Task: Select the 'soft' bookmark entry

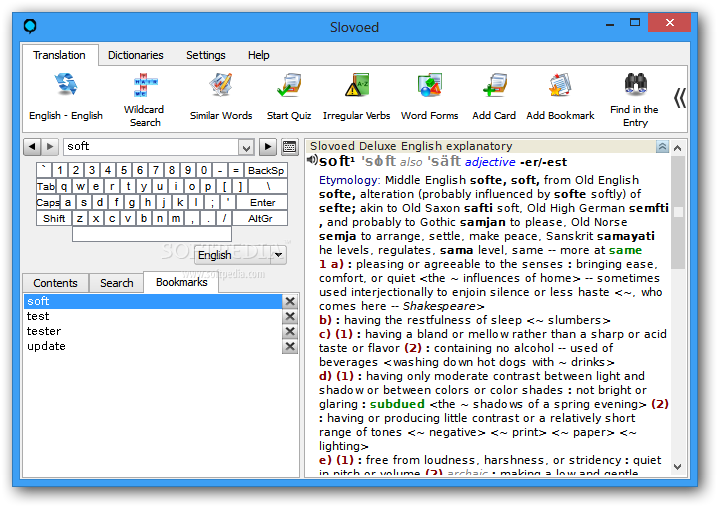Action: pyautogui.click(x=152, y=301)
